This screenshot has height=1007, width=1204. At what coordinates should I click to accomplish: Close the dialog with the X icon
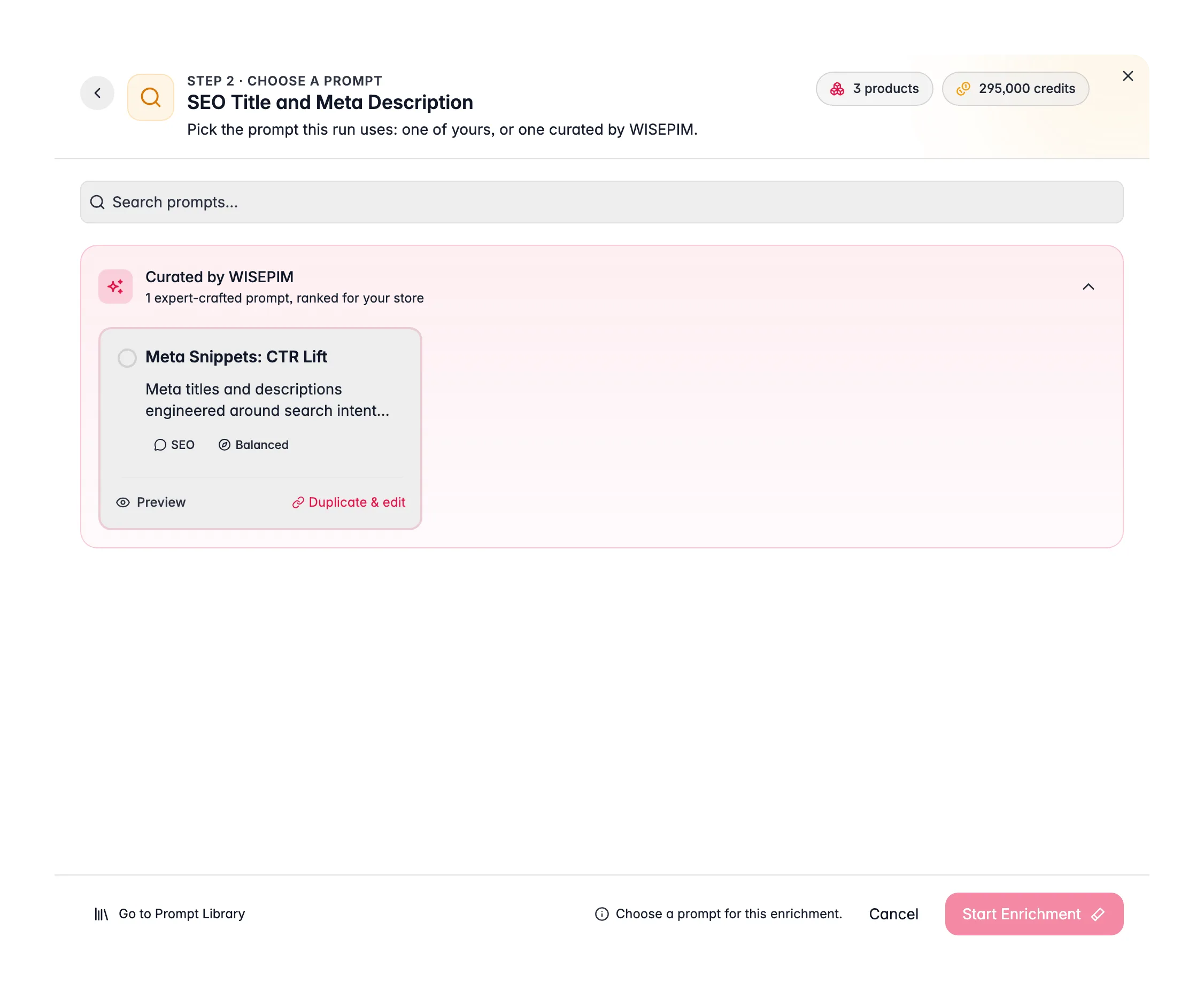coord(1128,76)
